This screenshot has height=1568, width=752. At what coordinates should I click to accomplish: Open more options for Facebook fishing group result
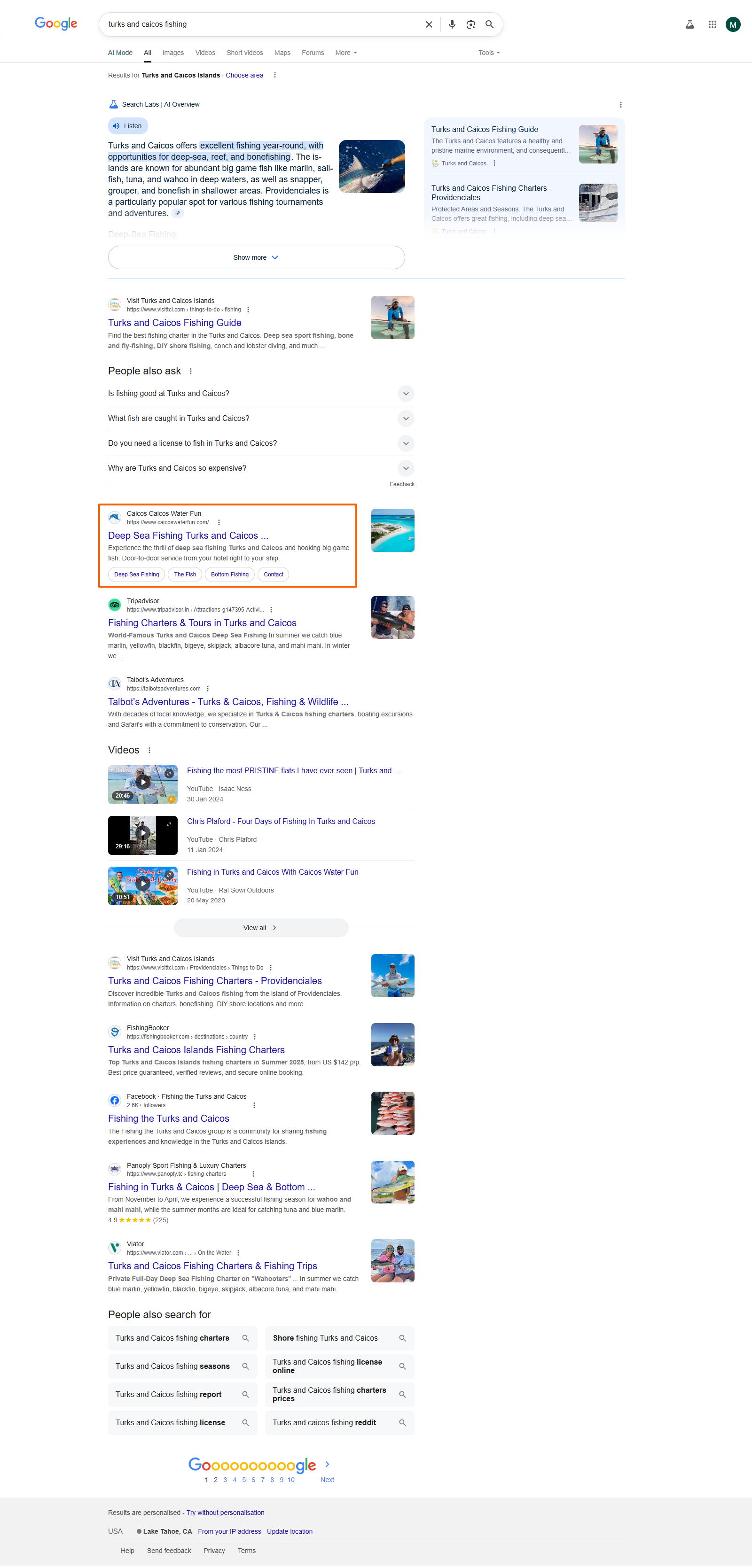[x=254, y=1105]
